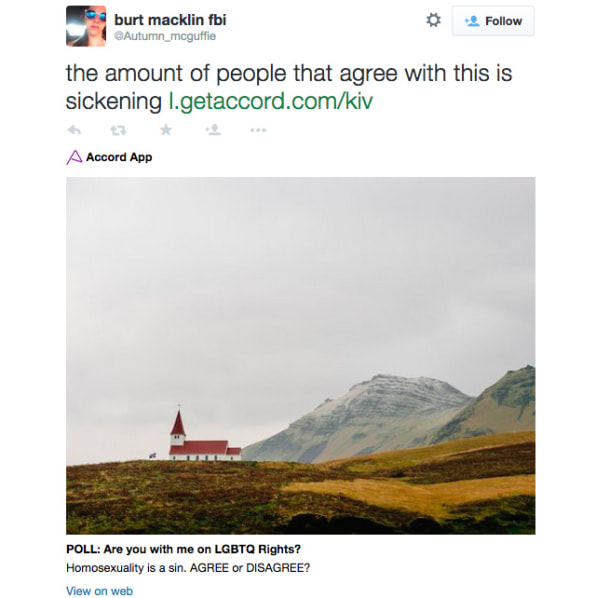Open the three-dots more options icon

tap(258, 130)
